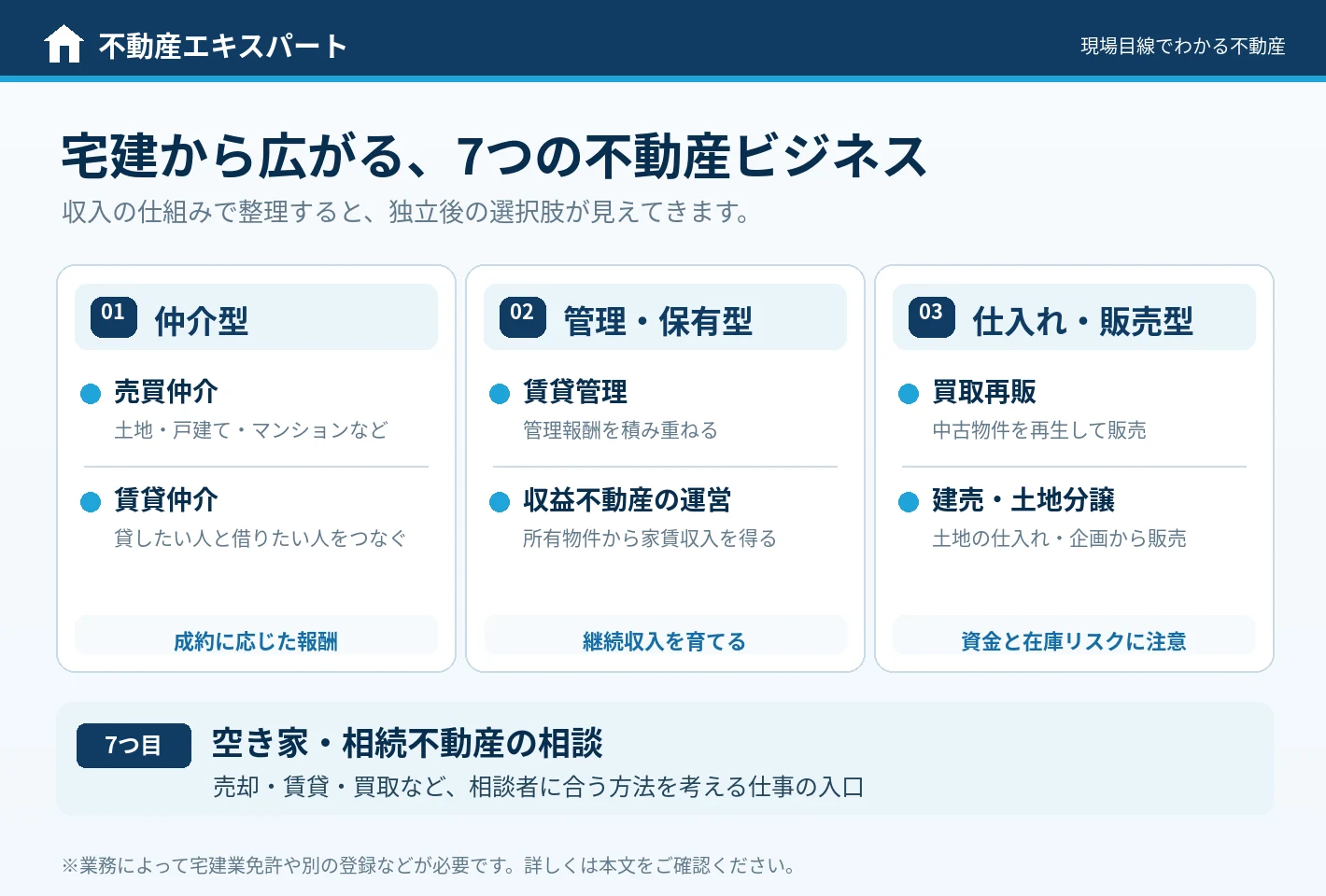Click the blue bullet beside 収益不動産の運営
Screen dimensions: 1326x896
click(500, 502)
